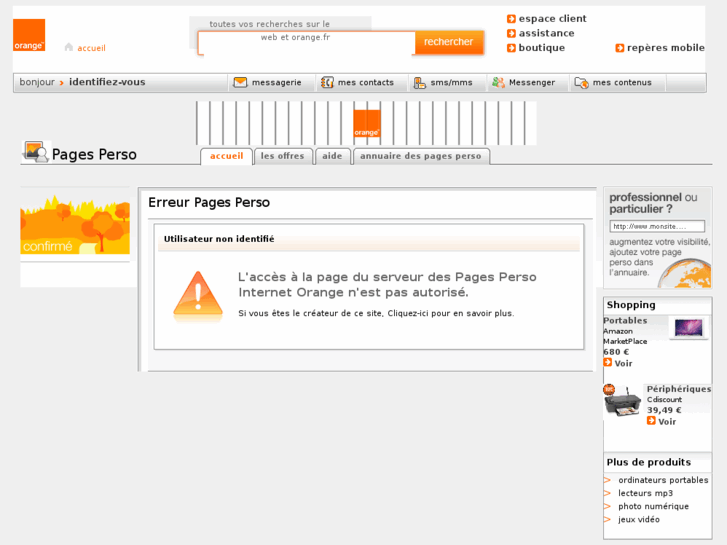Open Messenger in the toolbar
Viewport: 727px width, 545px height.
[532, 83]
